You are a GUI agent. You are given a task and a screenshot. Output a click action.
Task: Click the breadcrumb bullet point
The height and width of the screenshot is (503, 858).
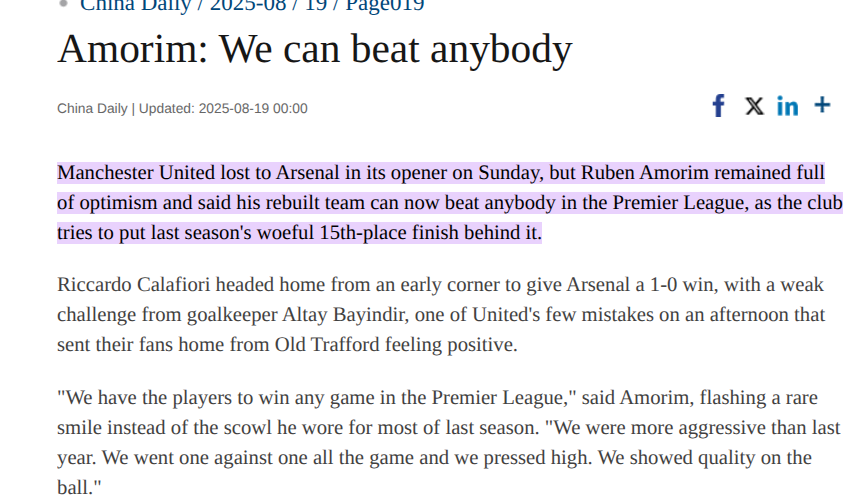pyautogui.click(x=63, y=4)
